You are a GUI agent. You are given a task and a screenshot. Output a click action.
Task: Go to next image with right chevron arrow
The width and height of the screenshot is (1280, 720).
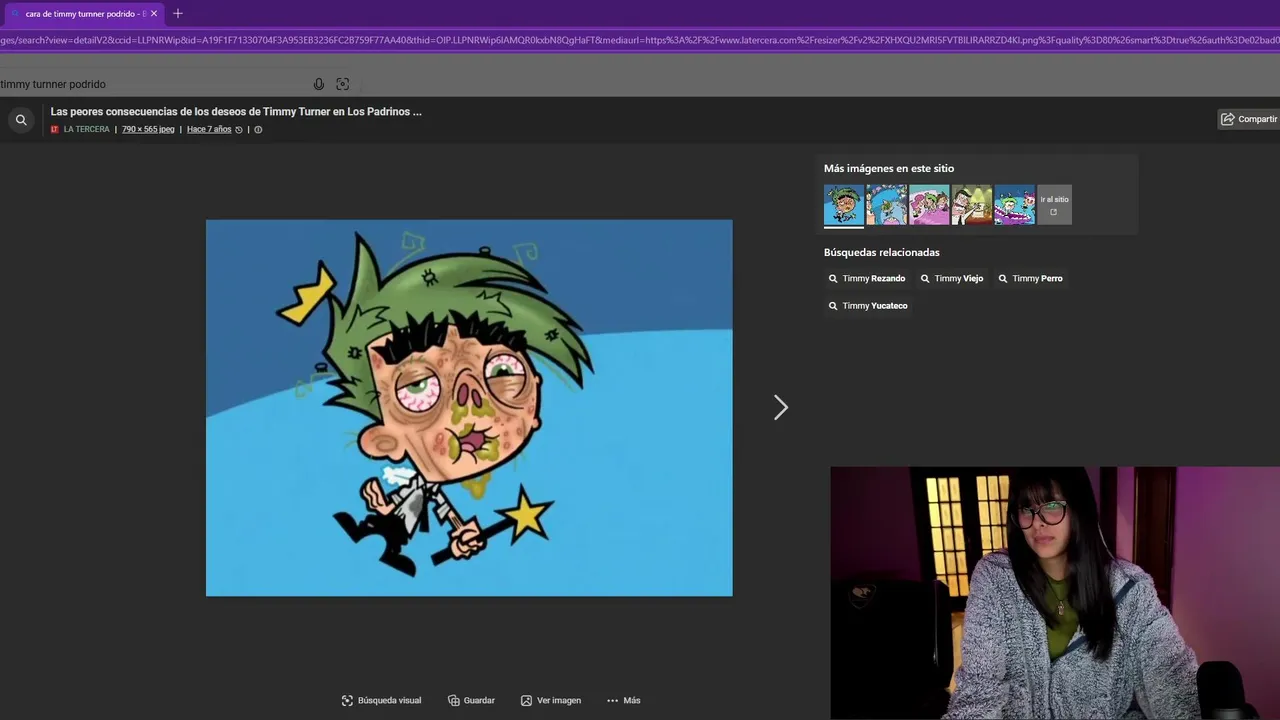point(781,407)
